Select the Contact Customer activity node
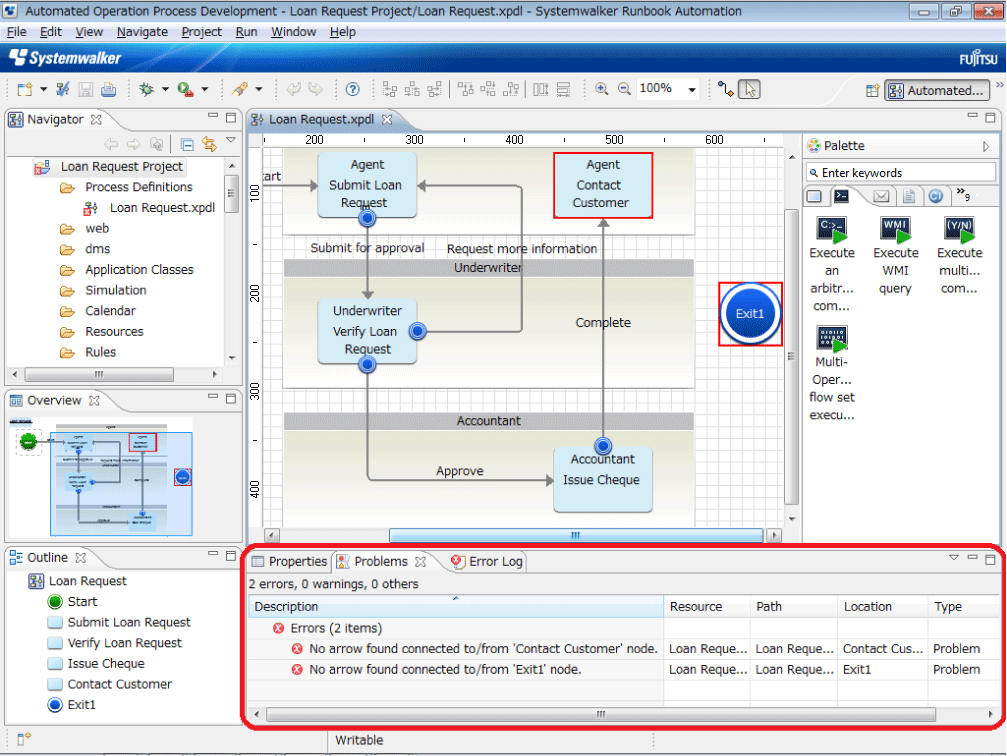The image size is (1007, 756). 602,184
